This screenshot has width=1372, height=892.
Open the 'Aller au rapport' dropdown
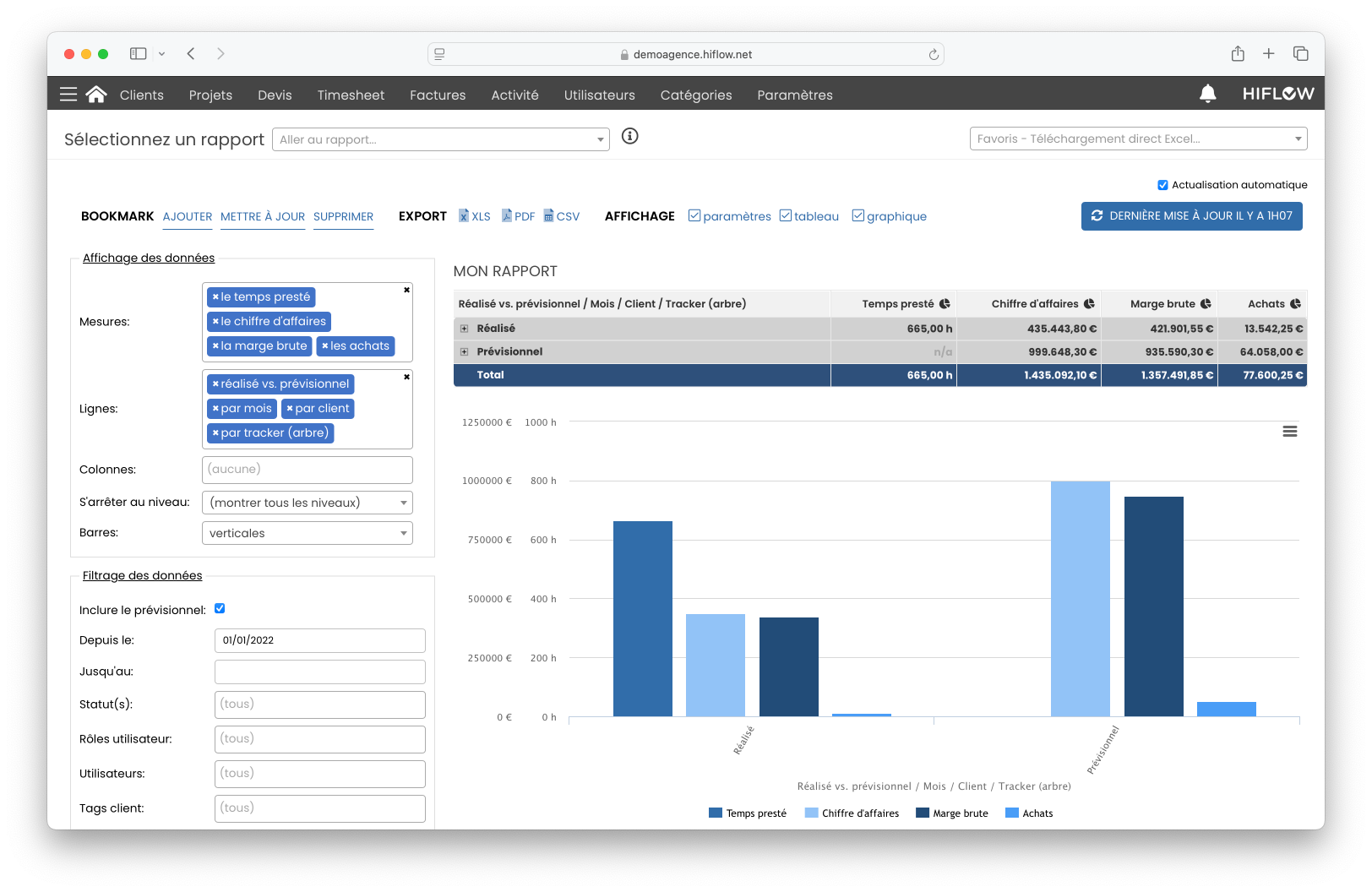click(440, 139)
